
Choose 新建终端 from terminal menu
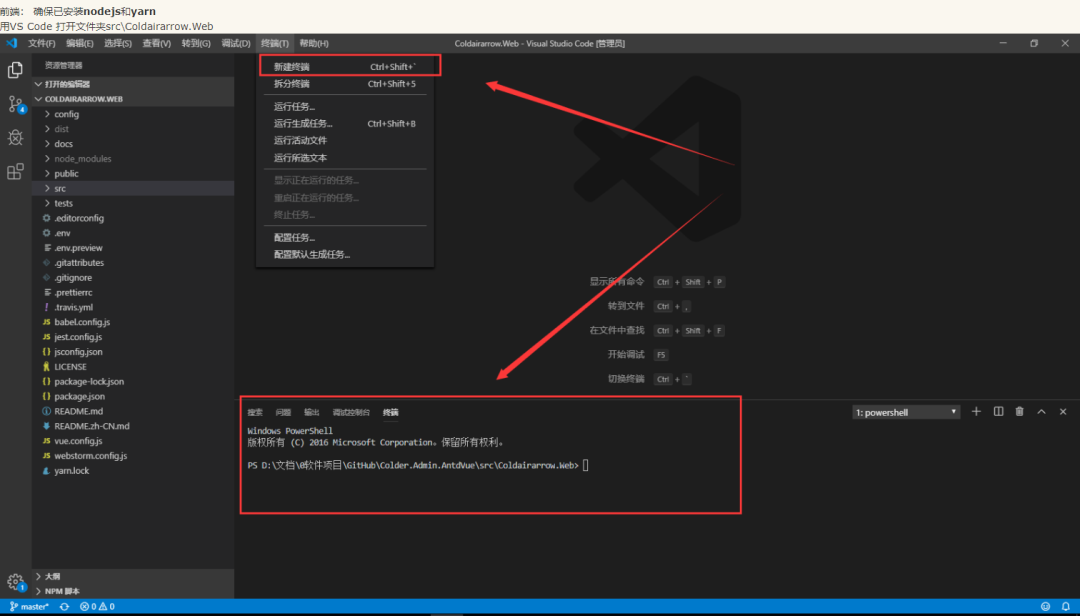point(344,67)
